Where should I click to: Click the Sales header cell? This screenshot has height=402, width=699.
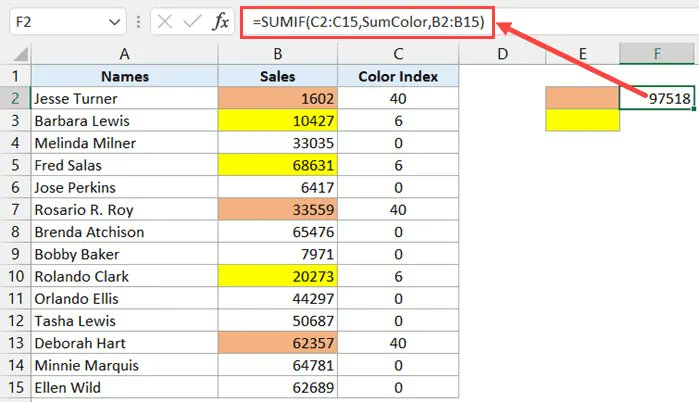[278, 76]
